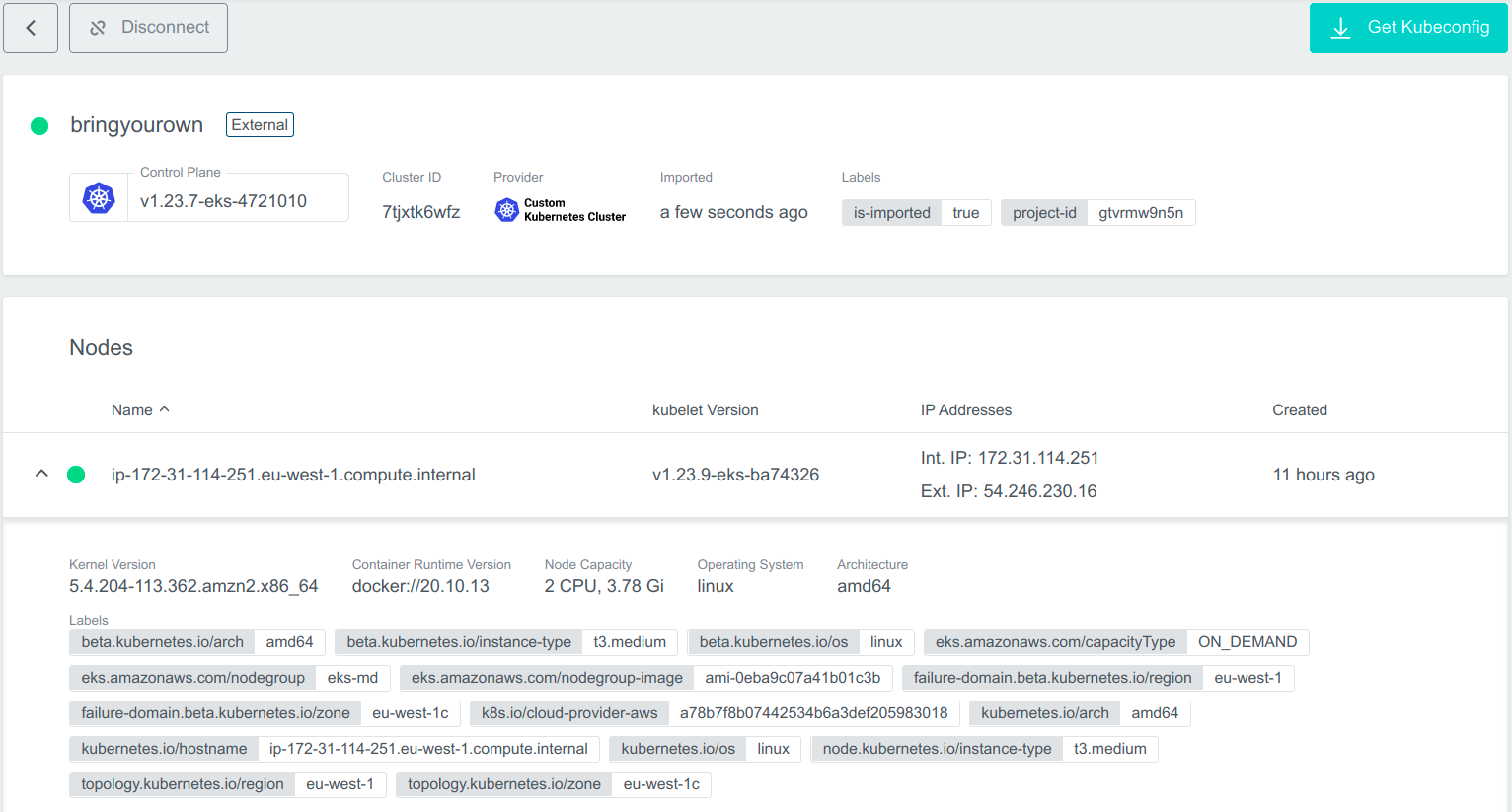Click the is-imported true label
Image resolution: width=1512 pixels, height=812 pixels.
click(916, 213)
